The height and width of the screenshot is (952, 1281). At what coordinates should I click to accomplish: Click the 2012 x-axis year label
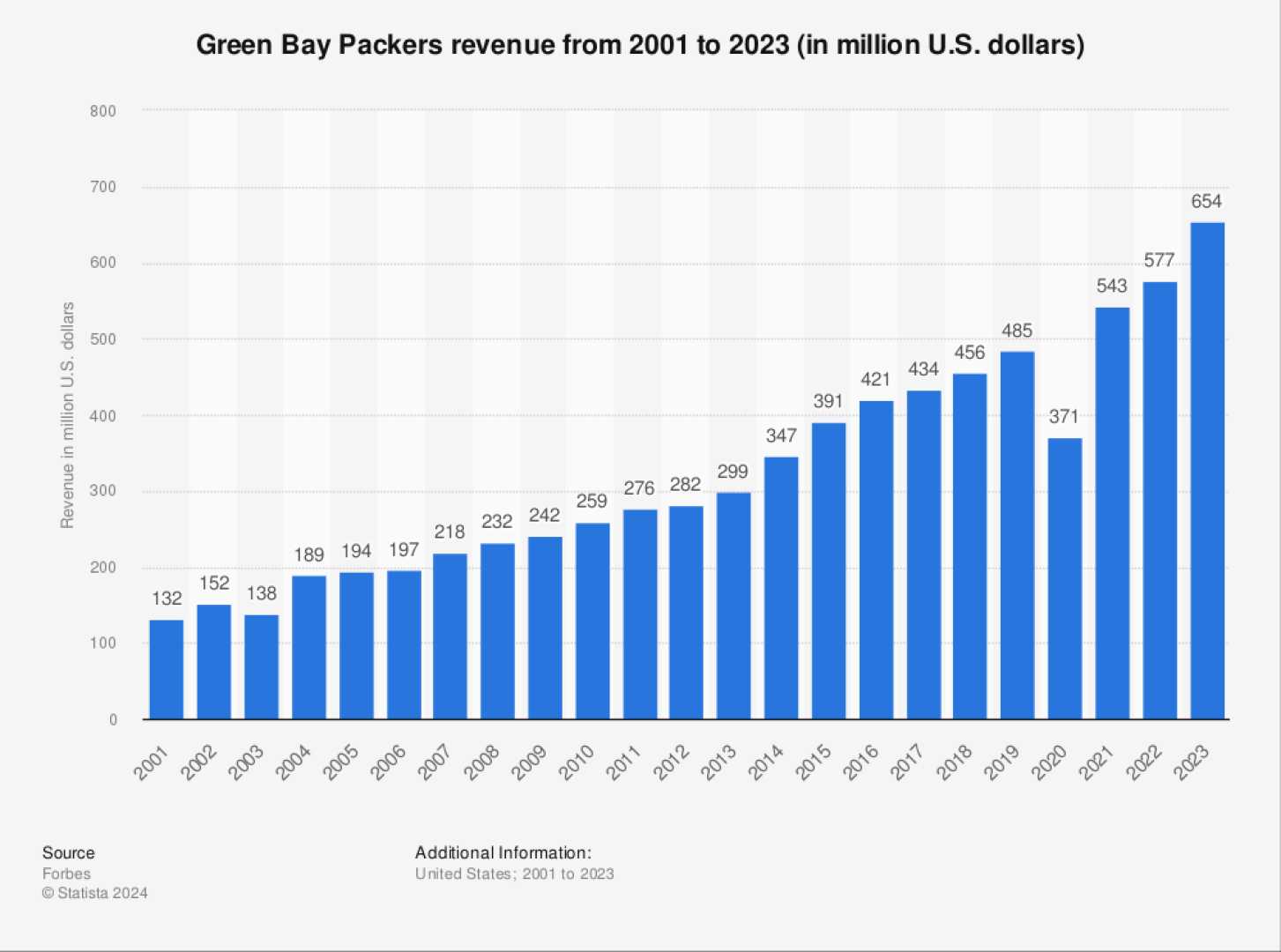(671, 762)
